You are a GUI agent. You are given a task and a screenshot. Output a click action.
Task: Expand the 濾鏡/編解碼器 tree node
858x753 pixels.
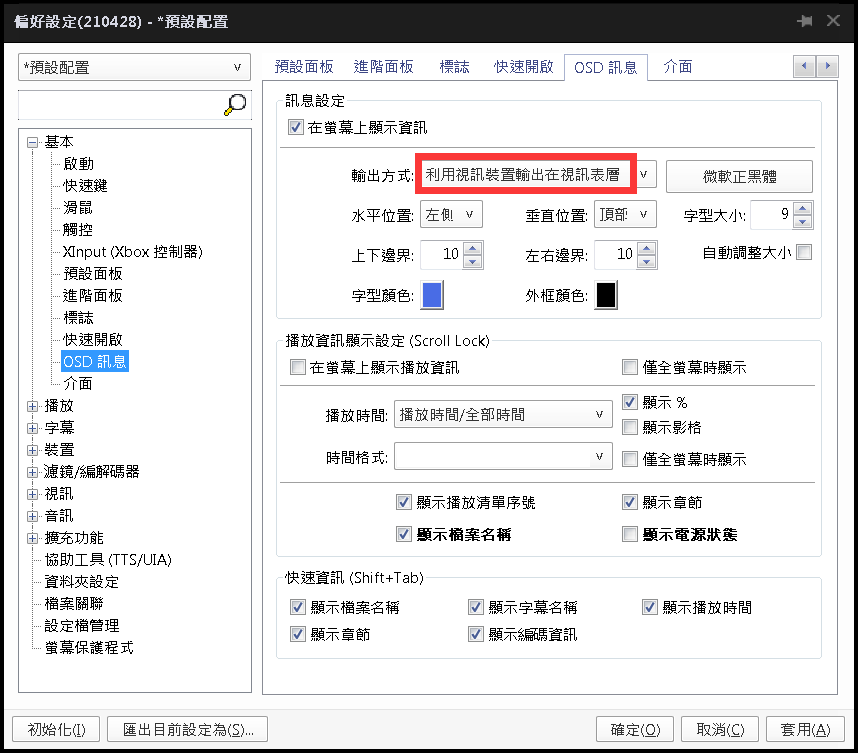[x=33, y=472]
